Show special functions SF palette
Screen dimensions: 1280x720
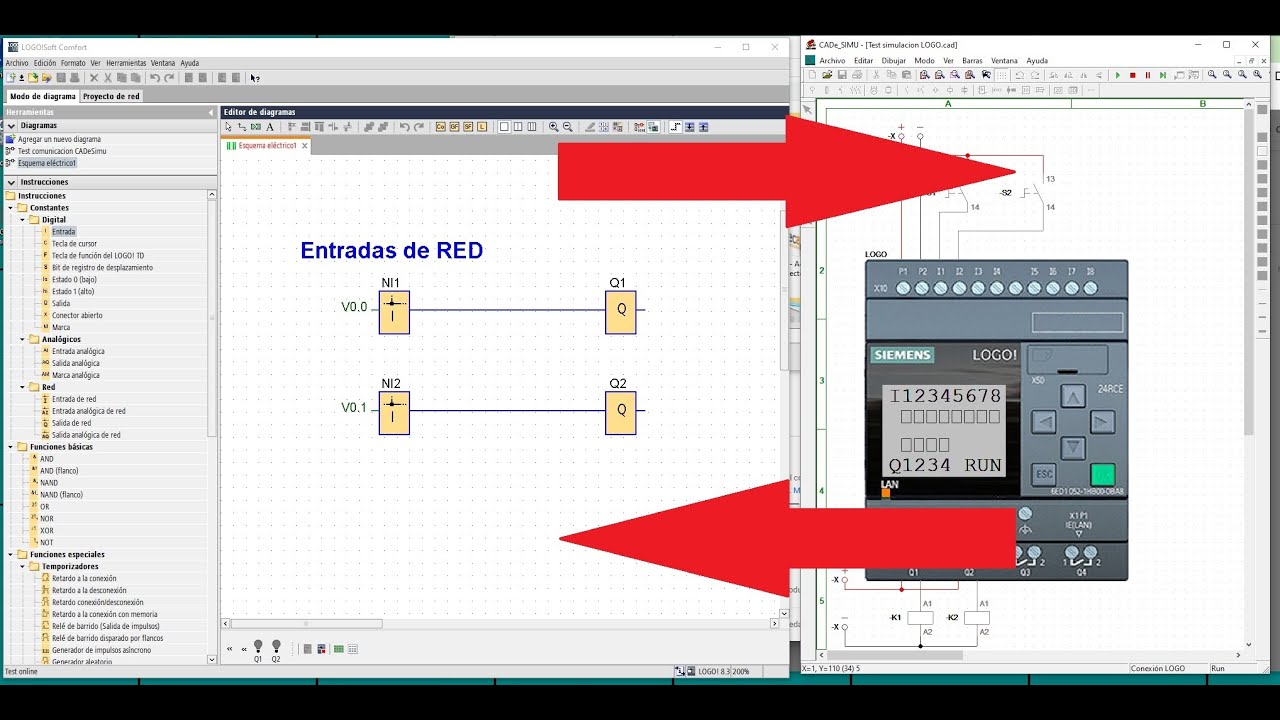[x=468, y=127]
